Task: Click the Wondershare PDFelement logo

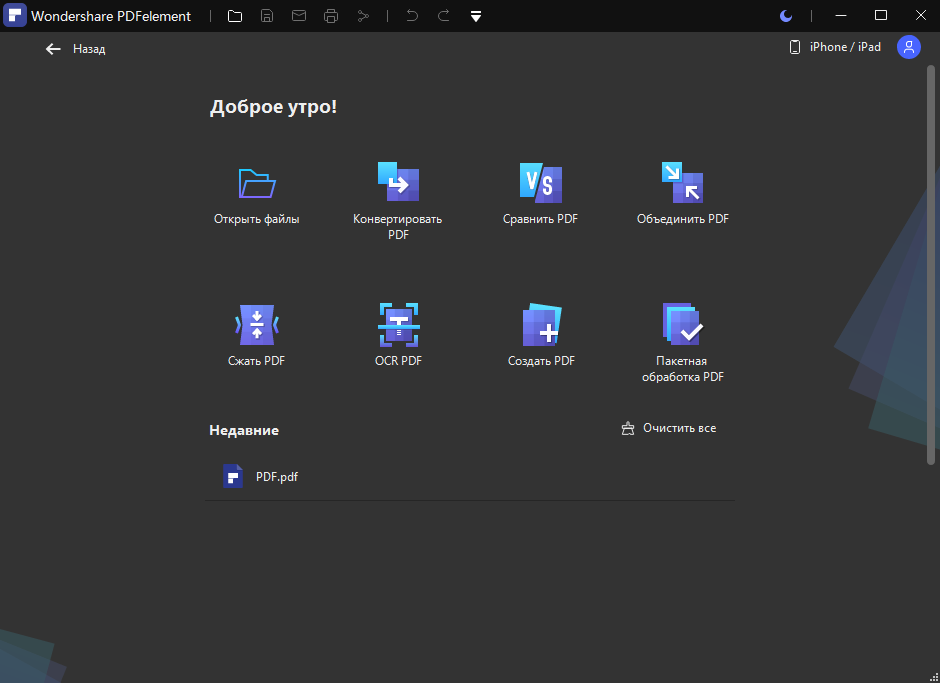Action: 14,16
